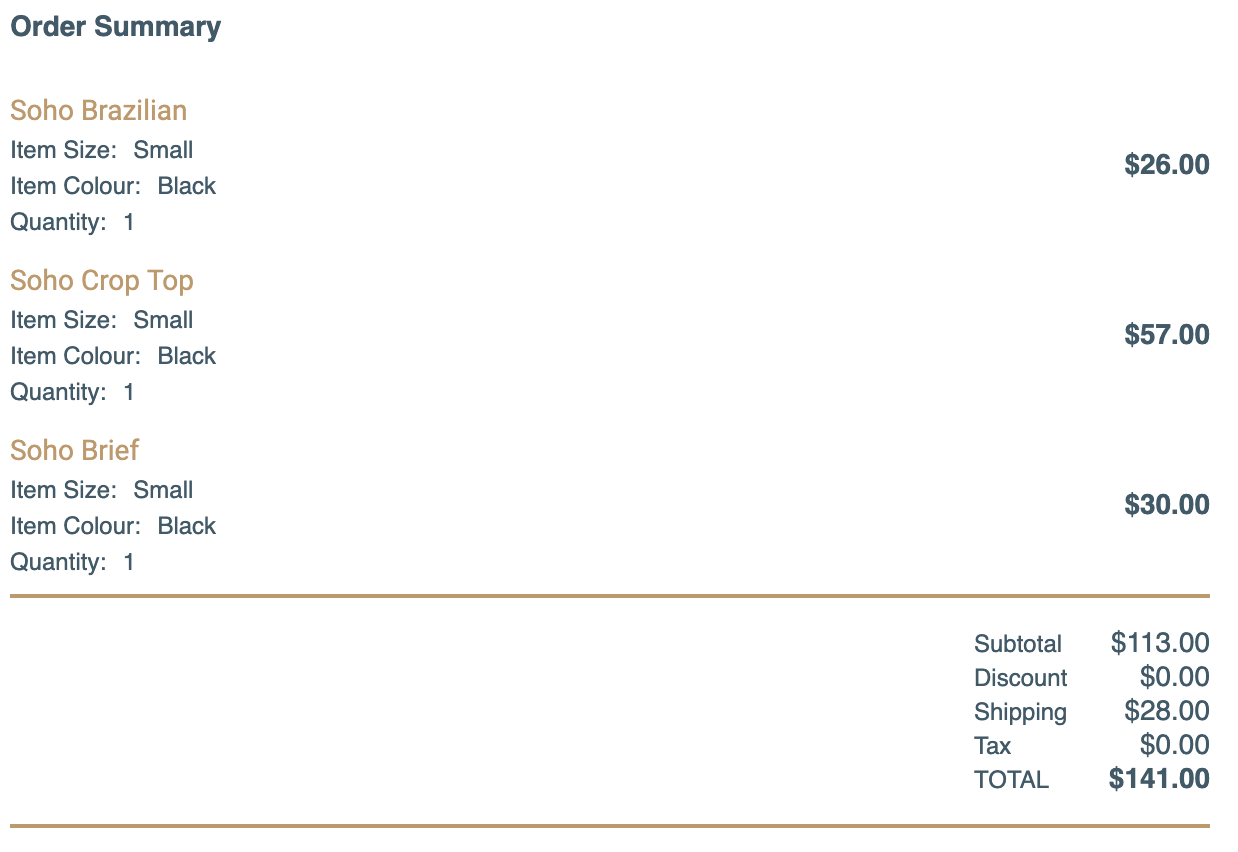Click the Subtotal label

tap(1018, 644)
